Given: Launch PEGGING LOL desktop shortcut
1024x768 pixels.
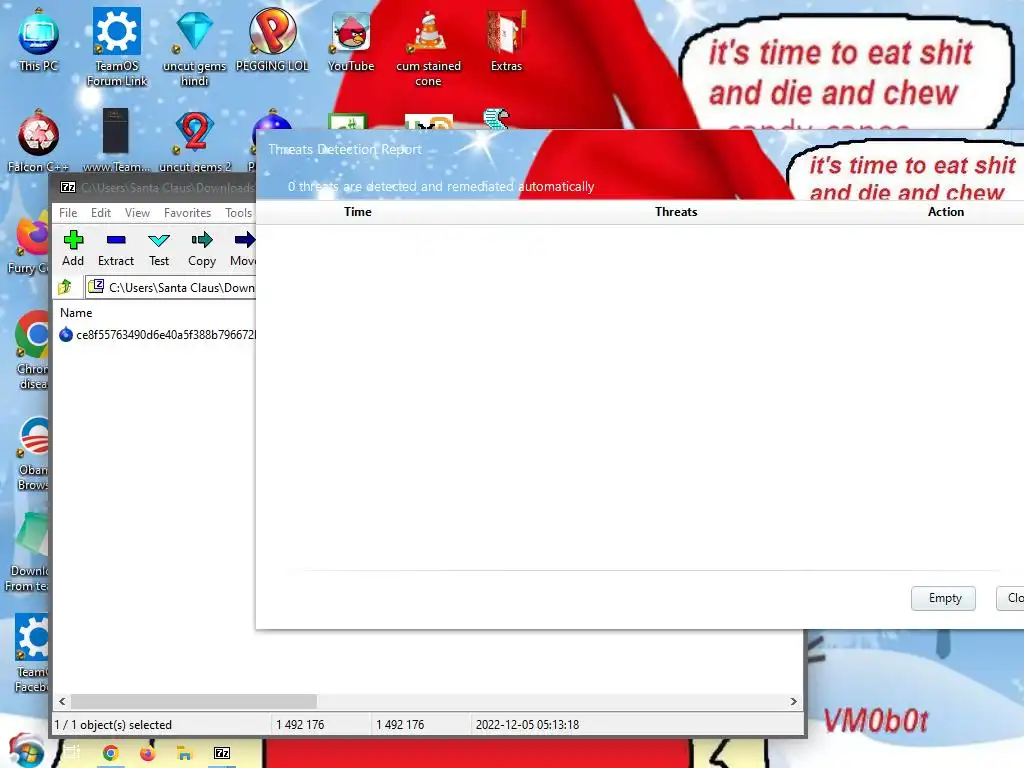Looking at the screenshot, I should click(x=272, y=39).
